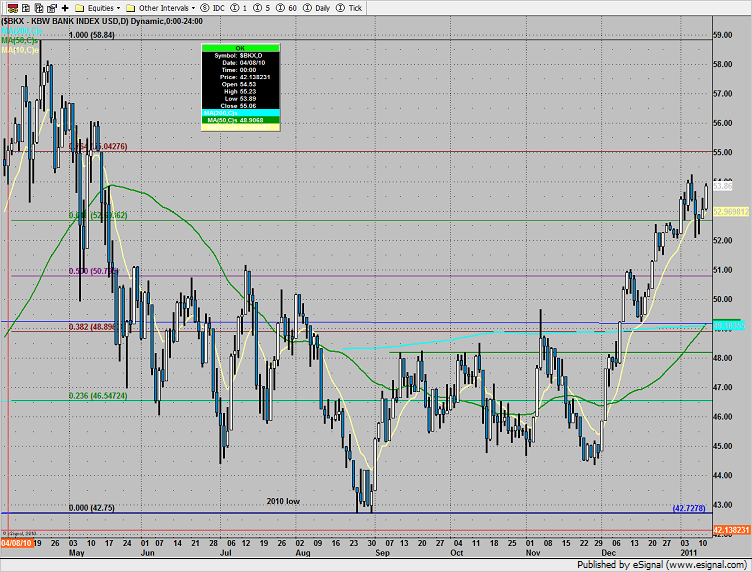The width and height of the screenshot is (752, 572).
Task: Click the High 55.23 row in data window
Action: click(x=240, y=92)
